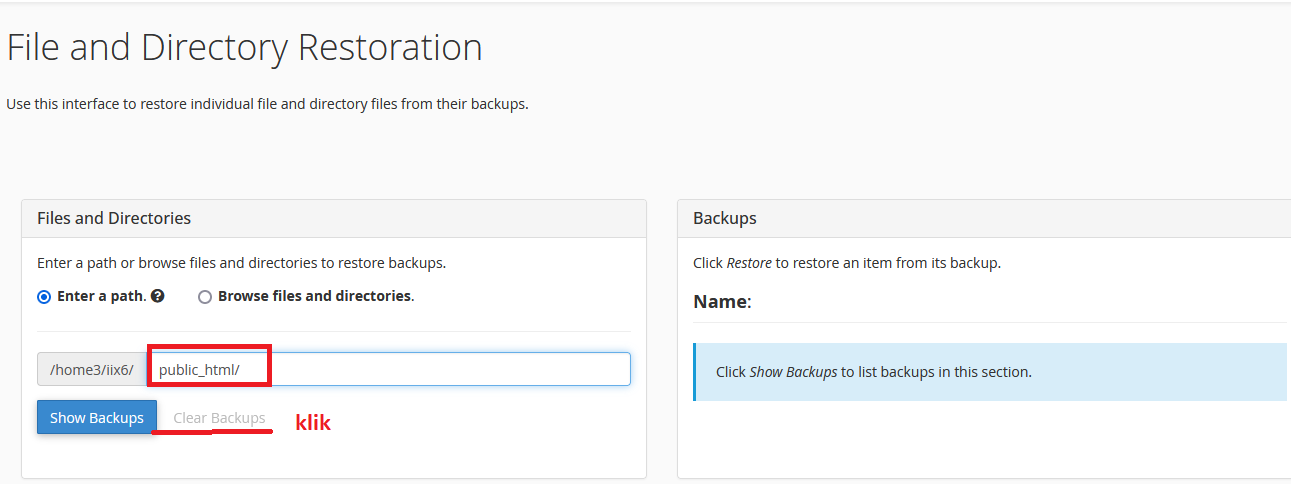Image resolution: width=1291 pixels, height=484 pixels.
Task: Click the File and Directory Restoration page title
Action: pyautogui.click(x=245, y=48)
